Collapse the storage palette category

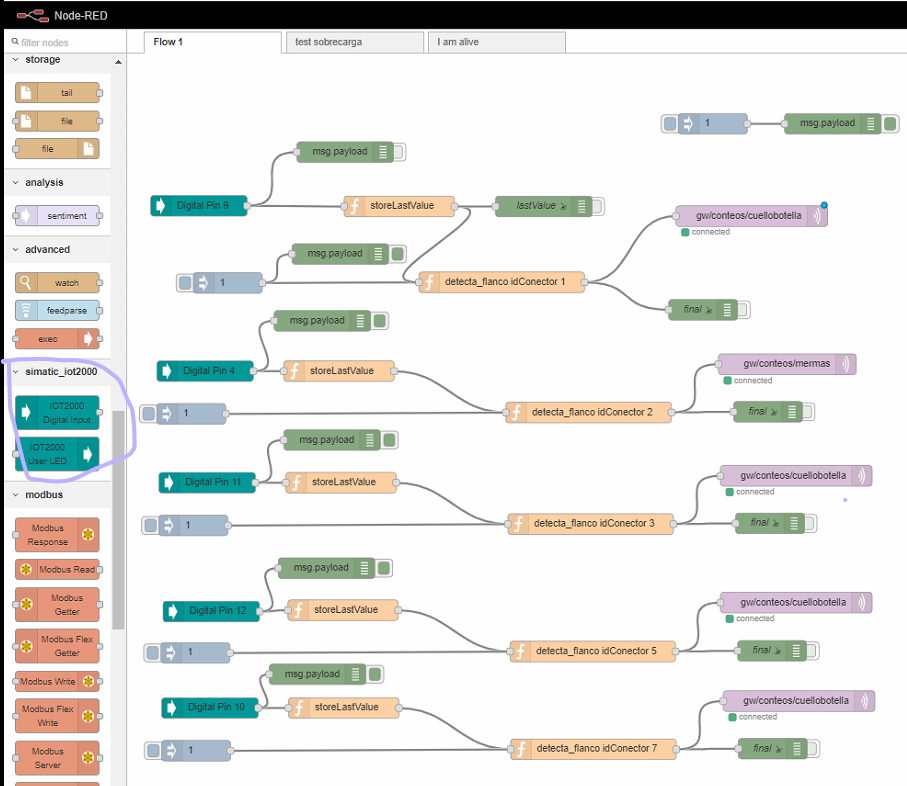coord(43,60)
